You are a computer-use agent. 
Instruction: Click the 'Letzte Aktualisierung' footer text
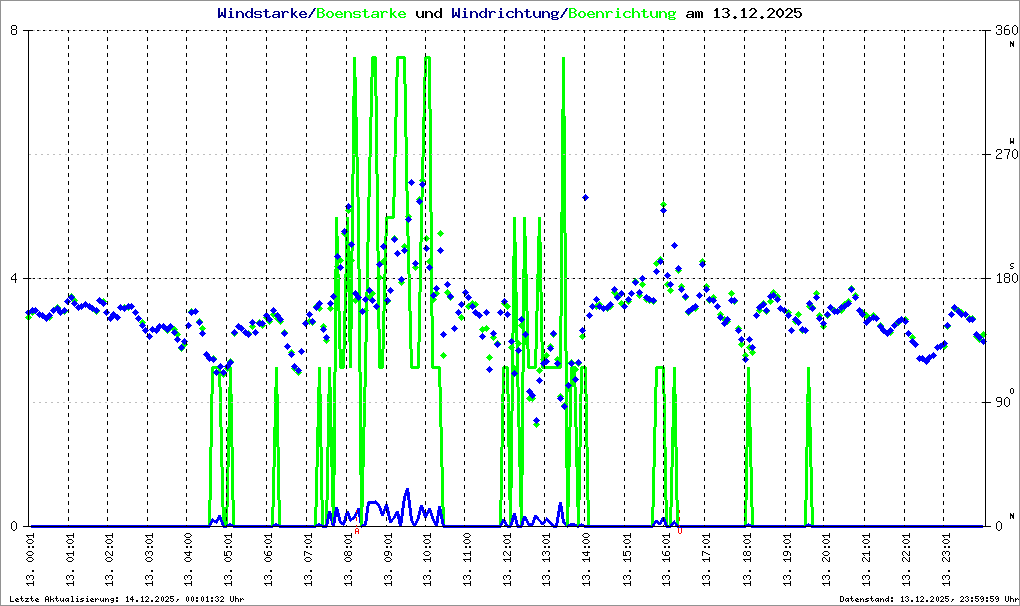coord(63,599)
